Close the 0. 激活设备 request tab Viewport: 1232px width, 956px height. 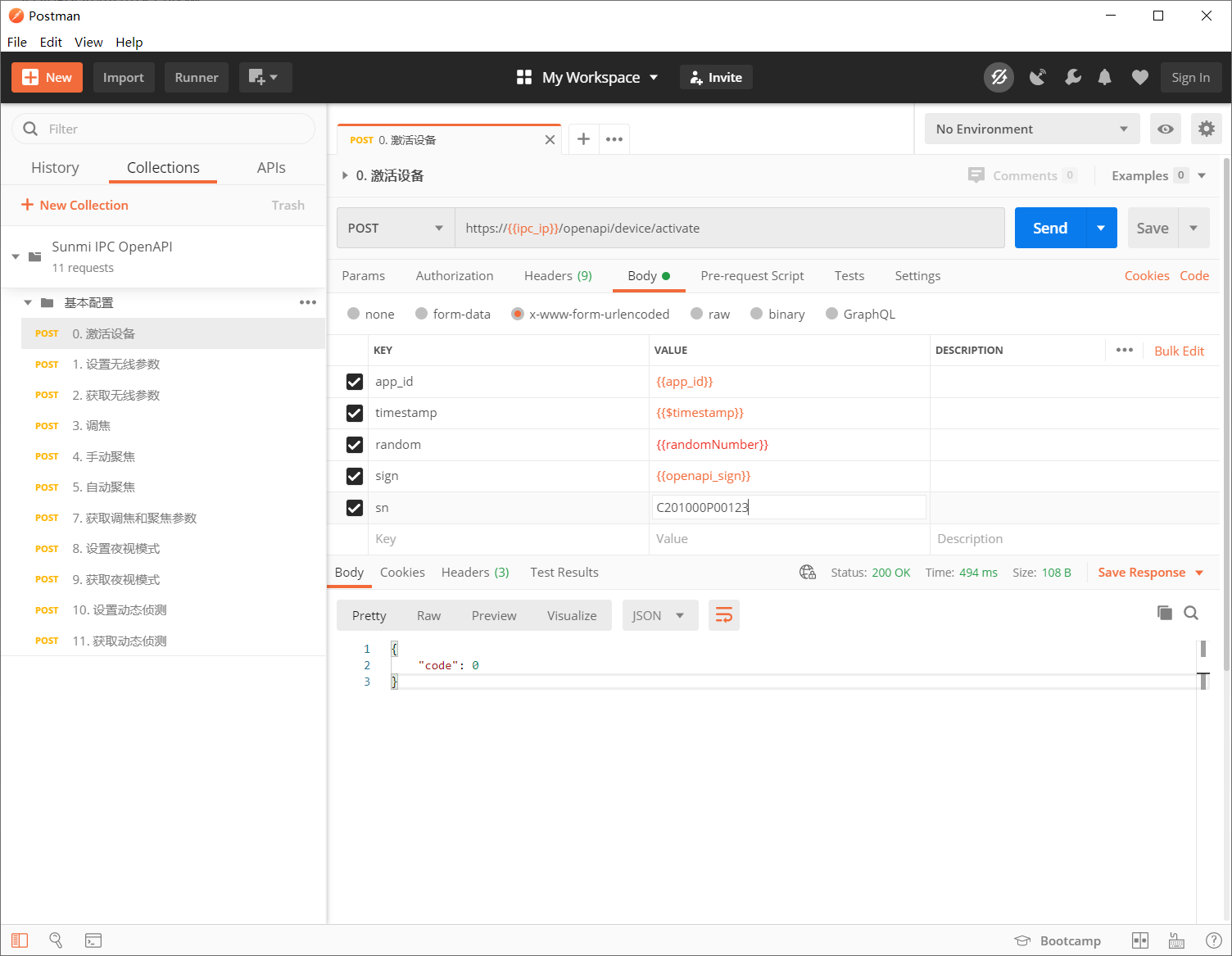pyautogui.click(x=550, y=140)
